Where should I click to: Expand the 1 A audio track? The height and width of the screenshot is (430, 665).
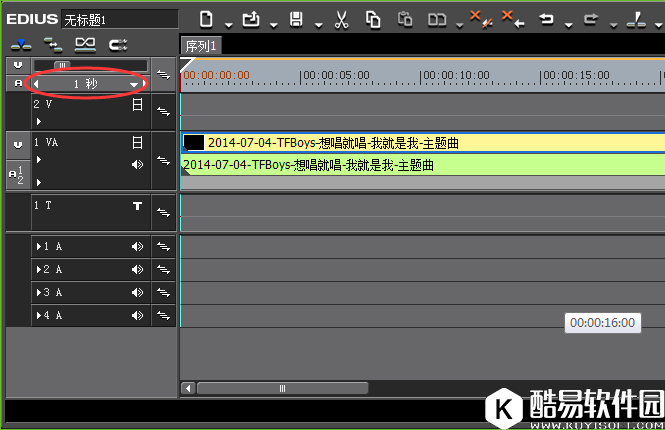click(39, 246)
